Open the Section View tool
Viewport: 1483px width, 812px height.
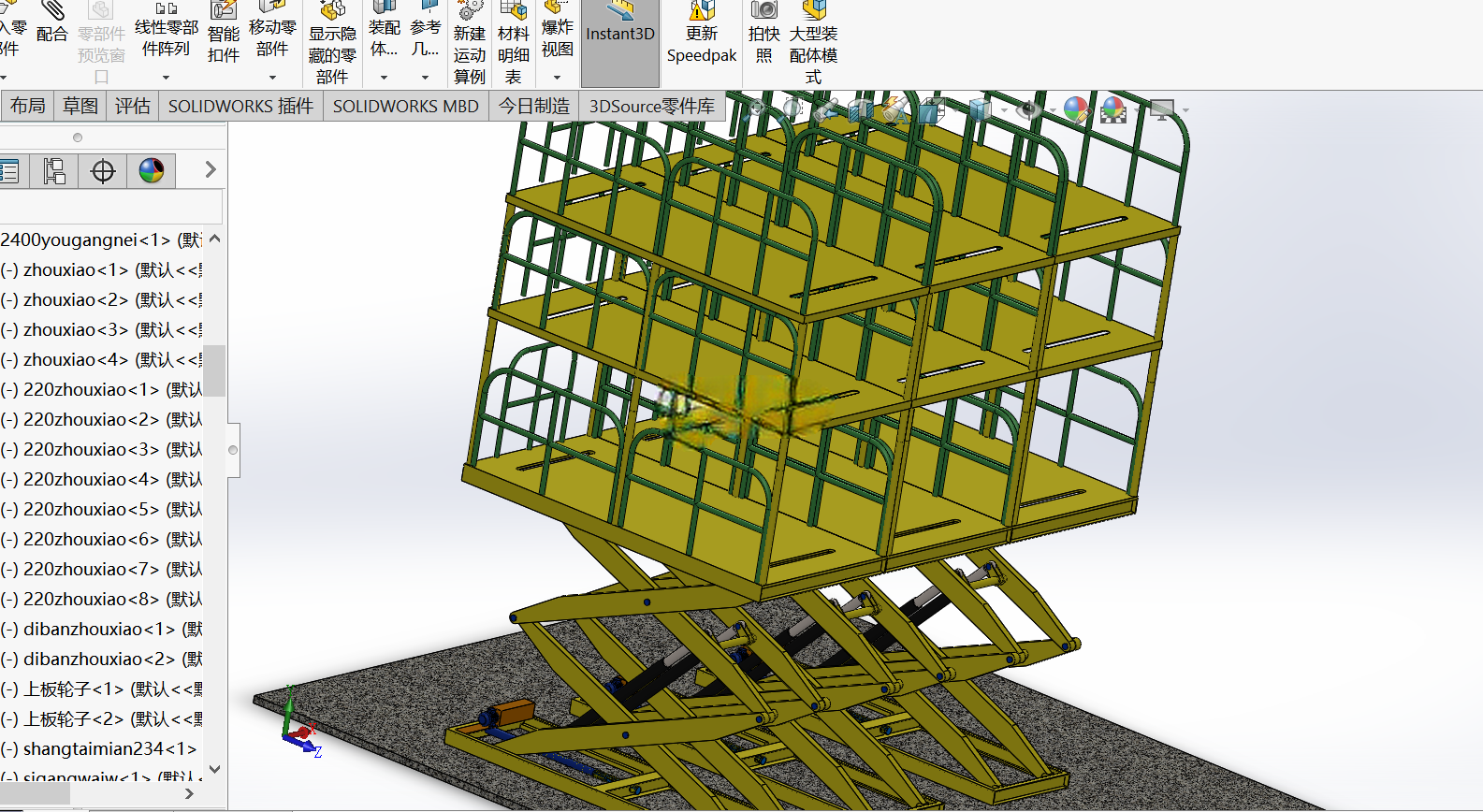(x=861, y=110)
